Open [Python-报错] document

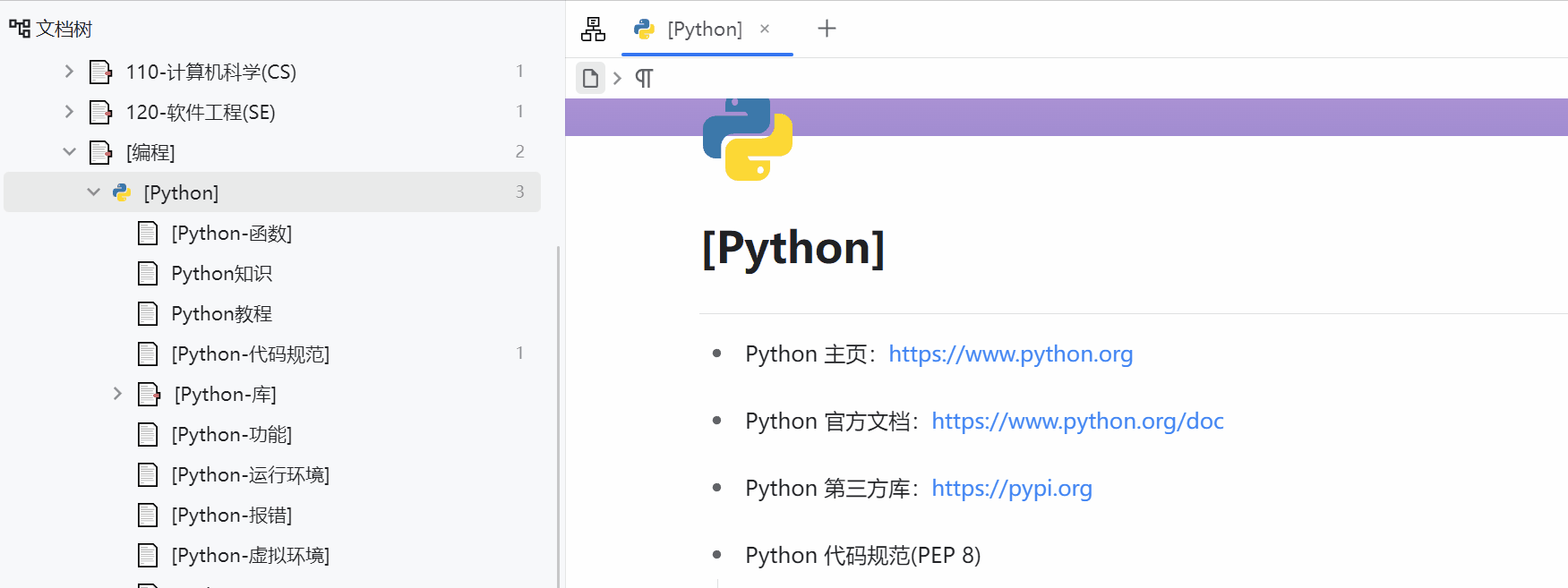(232, 516)
